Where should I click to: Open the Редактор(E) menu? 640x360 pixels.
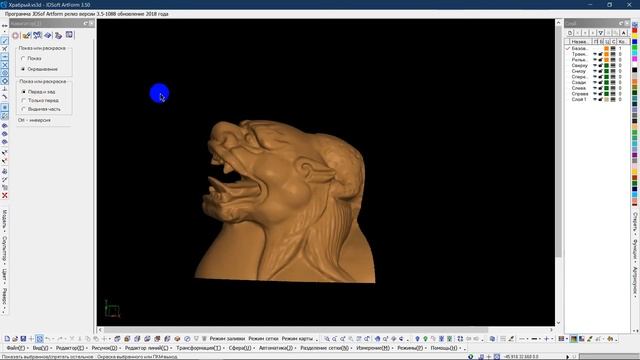[70, 348]
